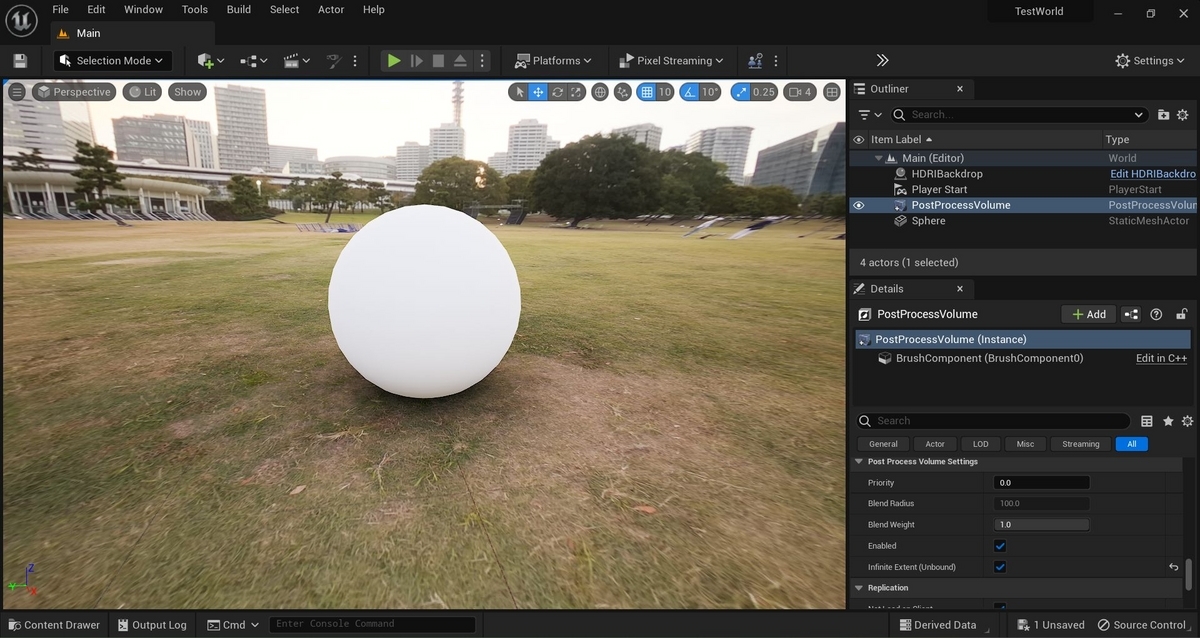Click the Stop square button
This screenshot has height=638, width=1200.
pos(438,61)
